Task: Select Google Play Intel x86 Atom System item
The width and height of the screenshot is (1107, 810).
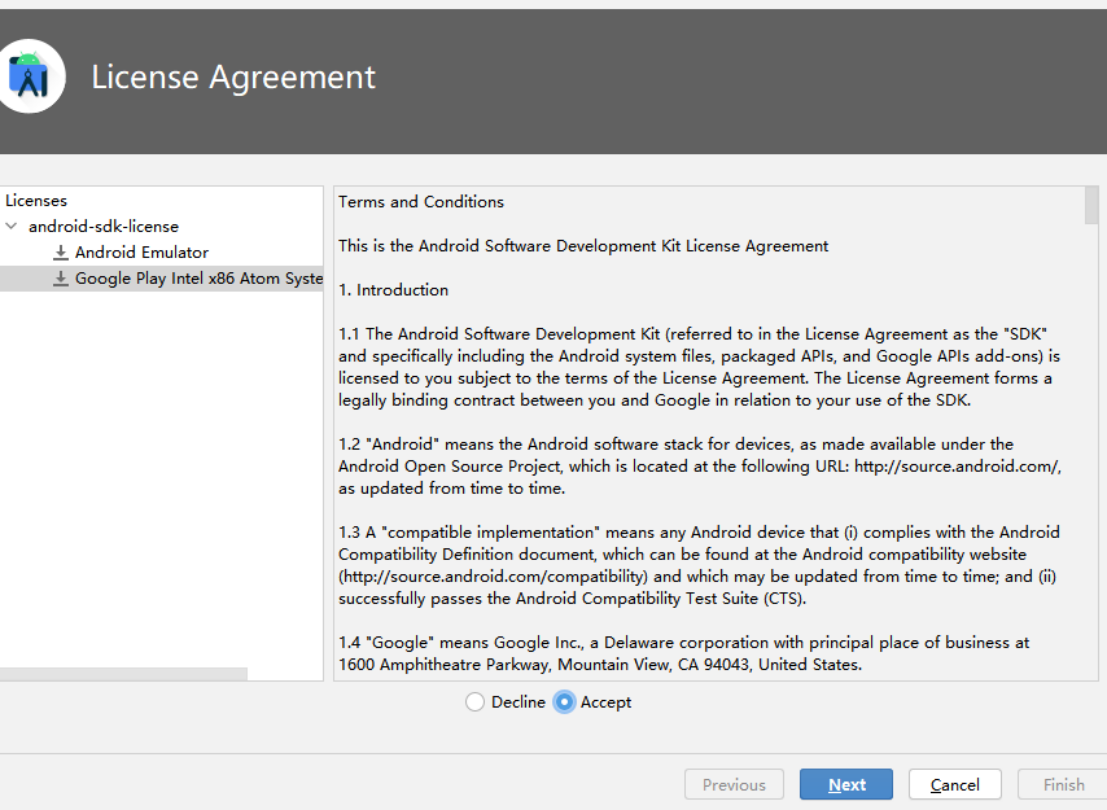Action: (x=162, y=278)
